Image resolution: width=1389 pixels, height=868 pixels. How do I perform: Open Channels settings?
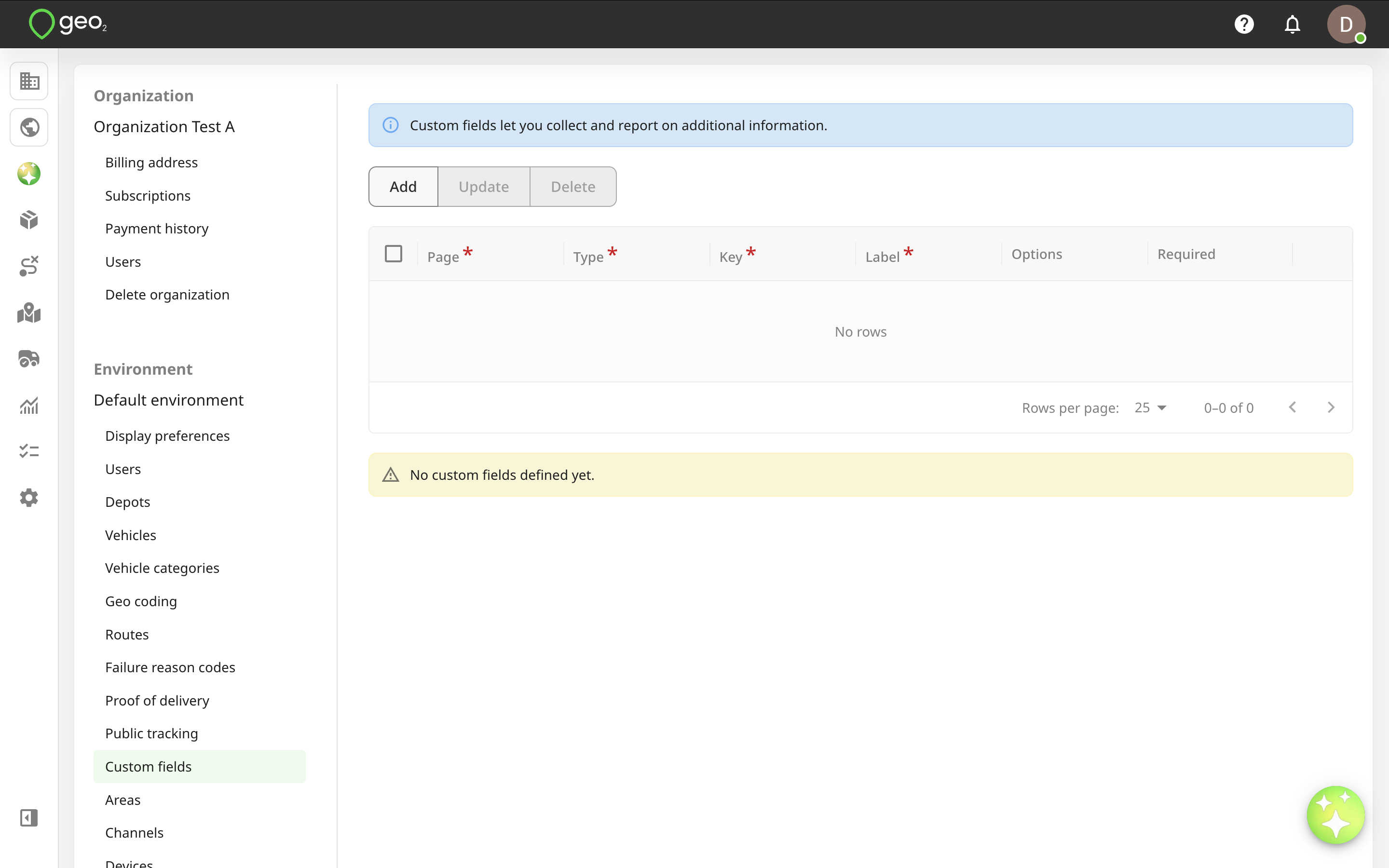coord(134,832)
